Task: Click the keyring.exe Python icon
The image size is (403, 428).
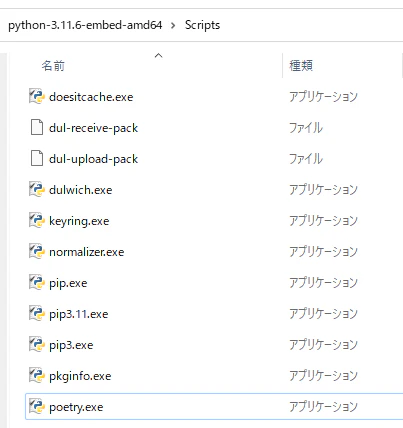Action: tap(37, 221)
